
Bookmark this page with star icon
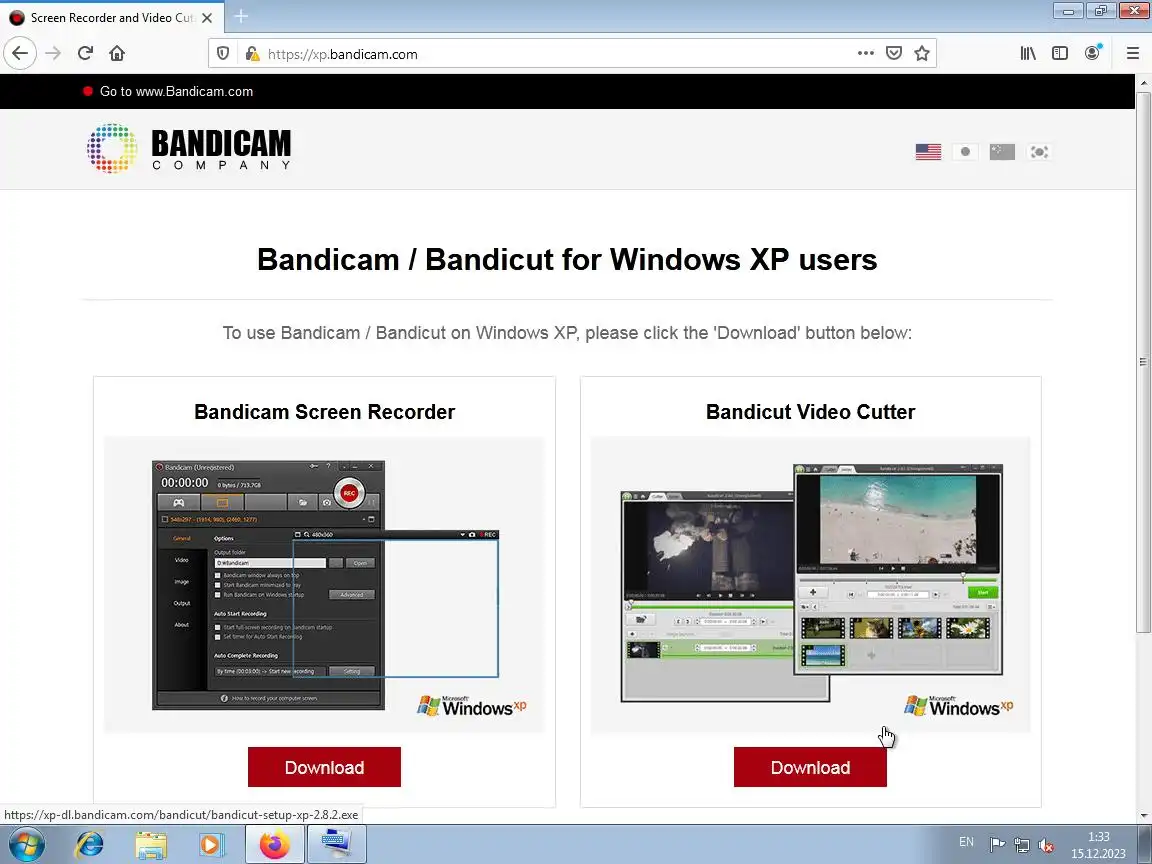pos(922,53)
